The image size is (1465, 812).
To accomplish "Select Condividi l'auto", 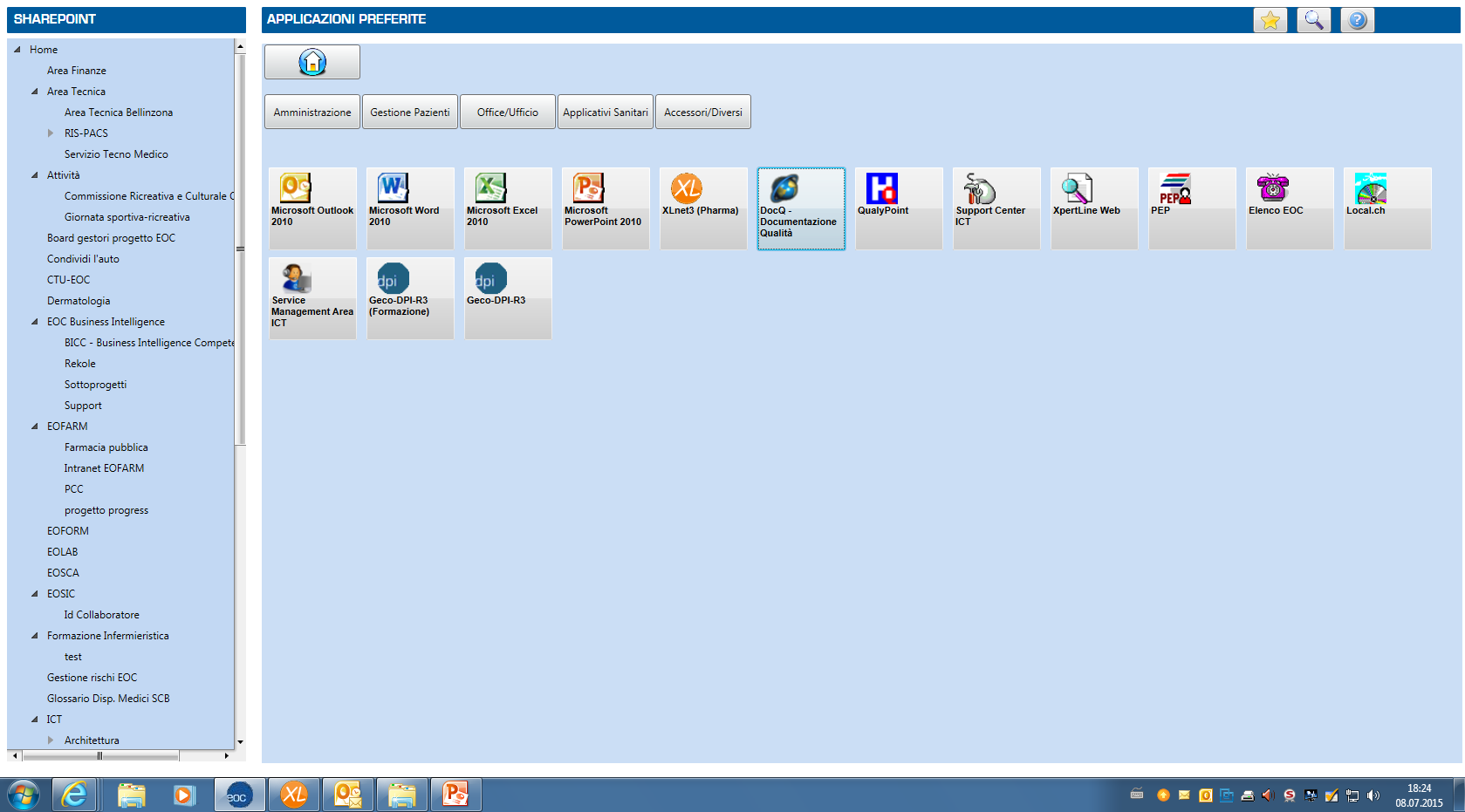I will (x=83, y=259).
